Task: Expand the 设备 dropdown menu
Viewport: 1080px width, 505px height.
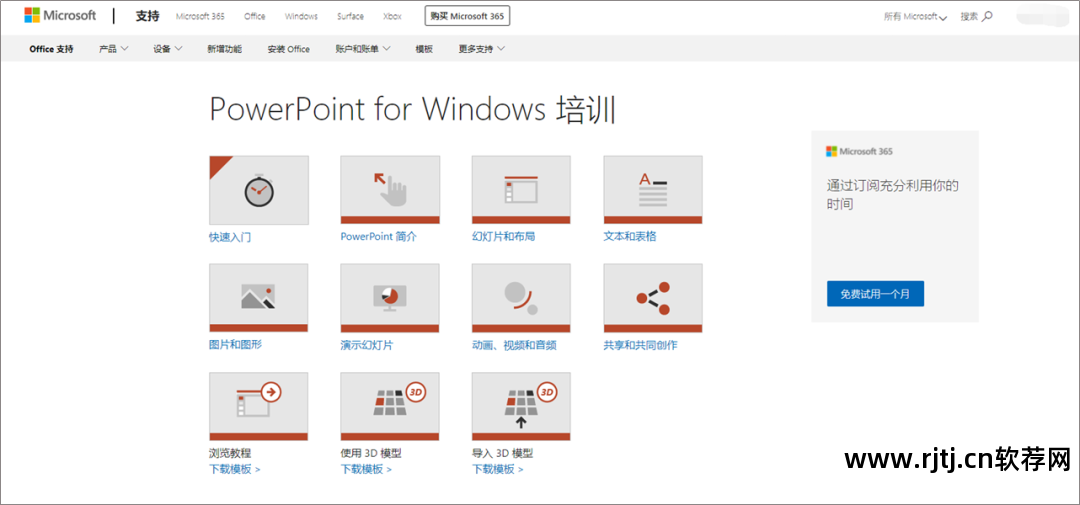Action: (168, 49)
